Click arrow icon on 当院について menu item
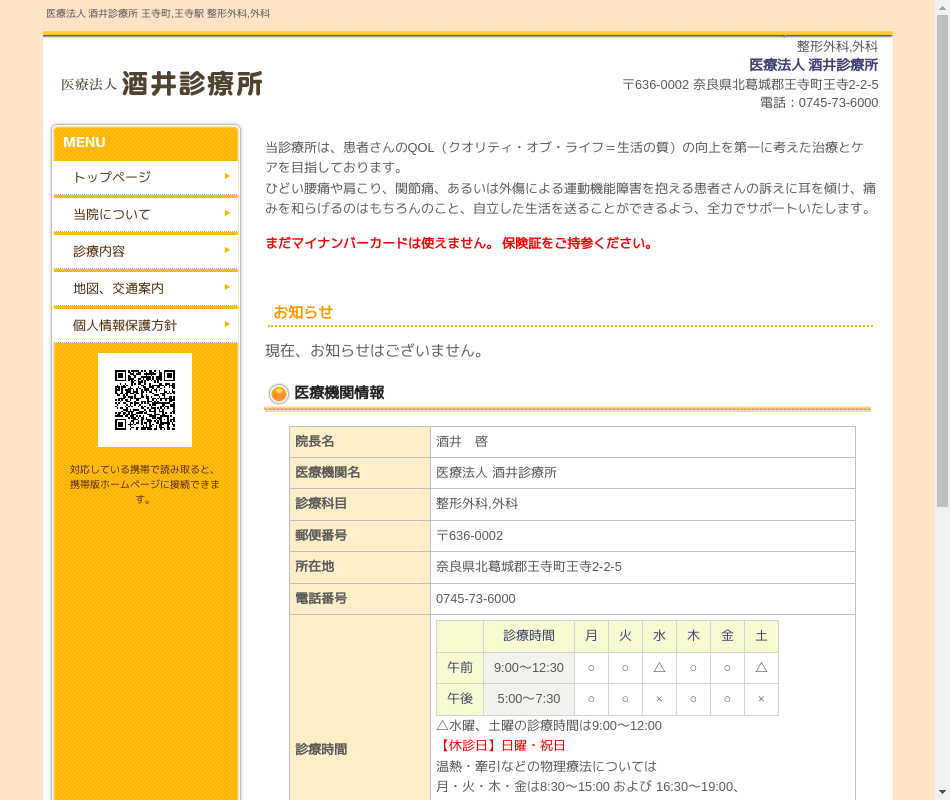This screenshot has width=950, height=800. coord(227,213)
